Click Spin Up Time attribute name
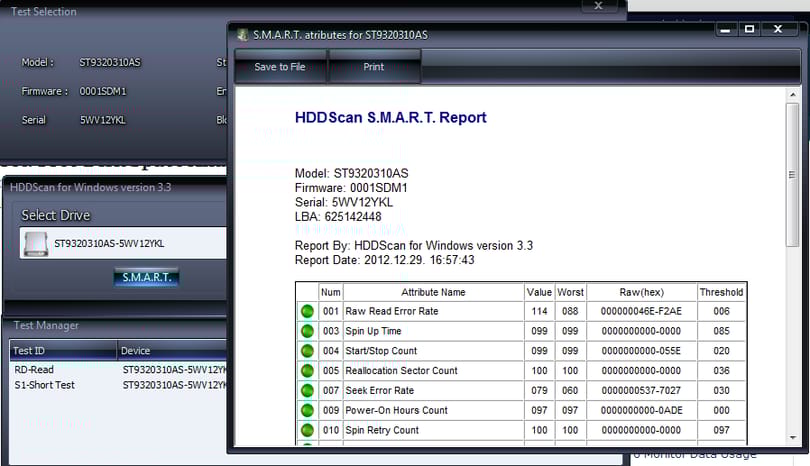Image resolution: width=810 pixels, height=466 pixels. (373, 331)
